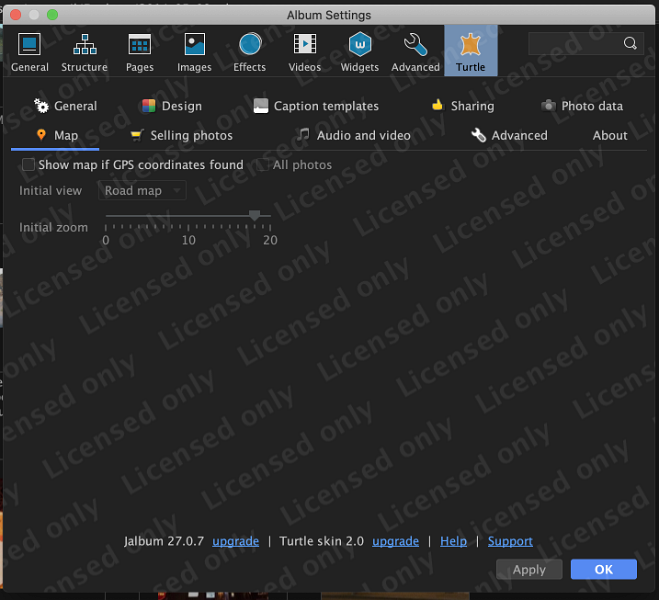
Task: Switch to the Selling photos tab
Action: [x=182, y=135]
